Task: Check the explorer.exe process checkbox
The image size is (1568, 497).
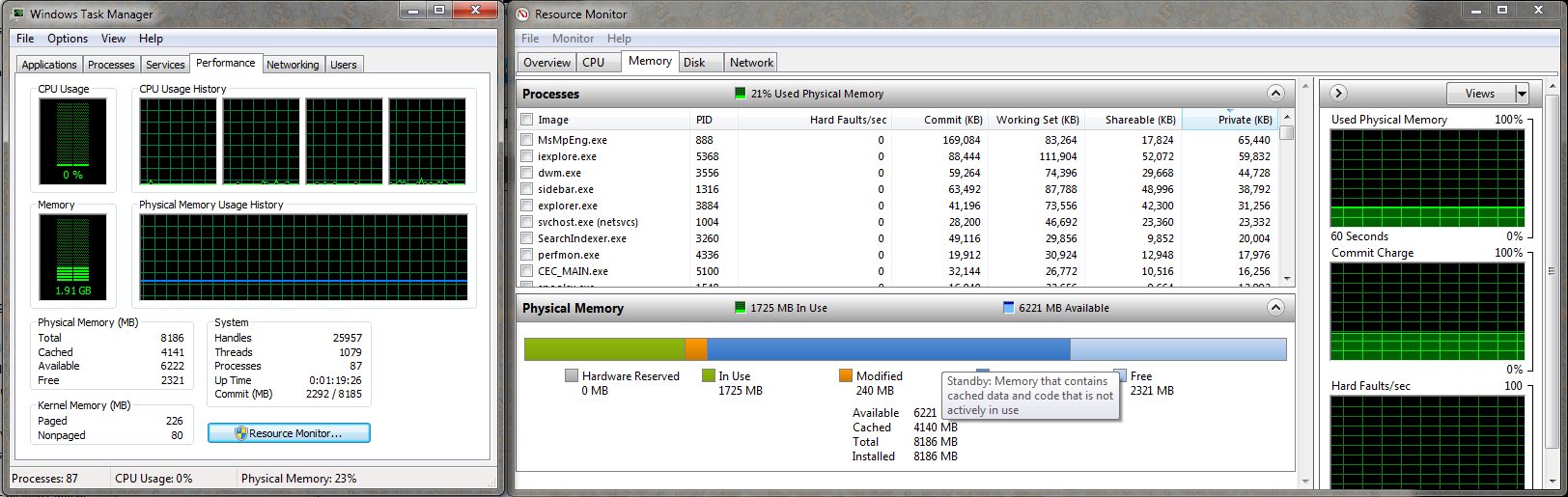Action: [x=527, y=206]
